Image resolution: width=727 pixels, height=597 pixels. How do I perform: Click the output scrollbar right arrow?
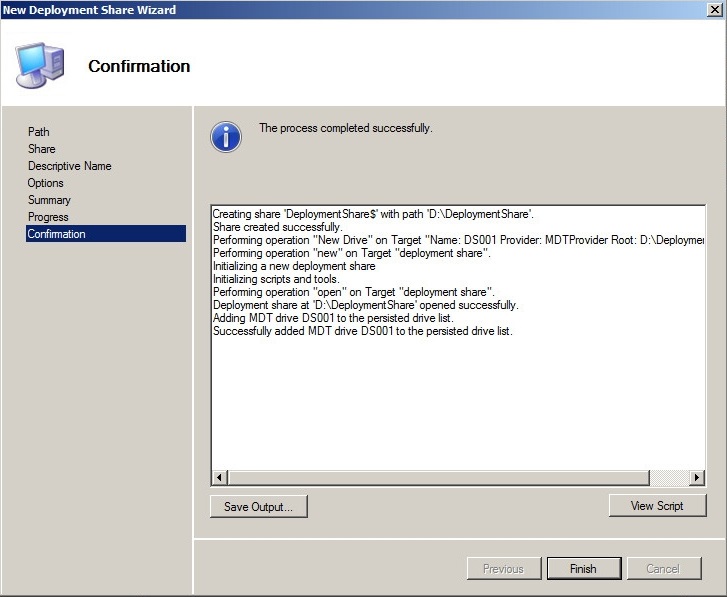(697, 477)
